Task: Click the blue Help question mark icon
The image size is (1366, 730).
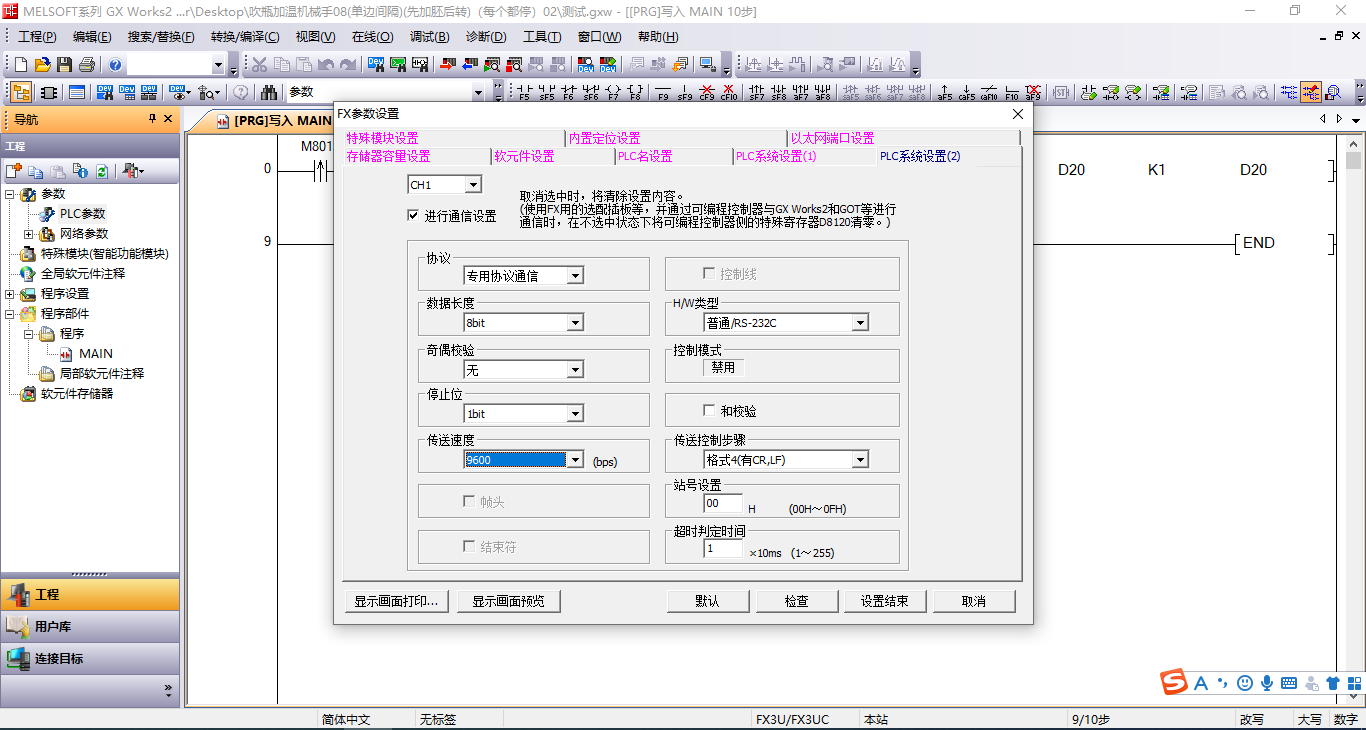Action: [x=115, y=65]
